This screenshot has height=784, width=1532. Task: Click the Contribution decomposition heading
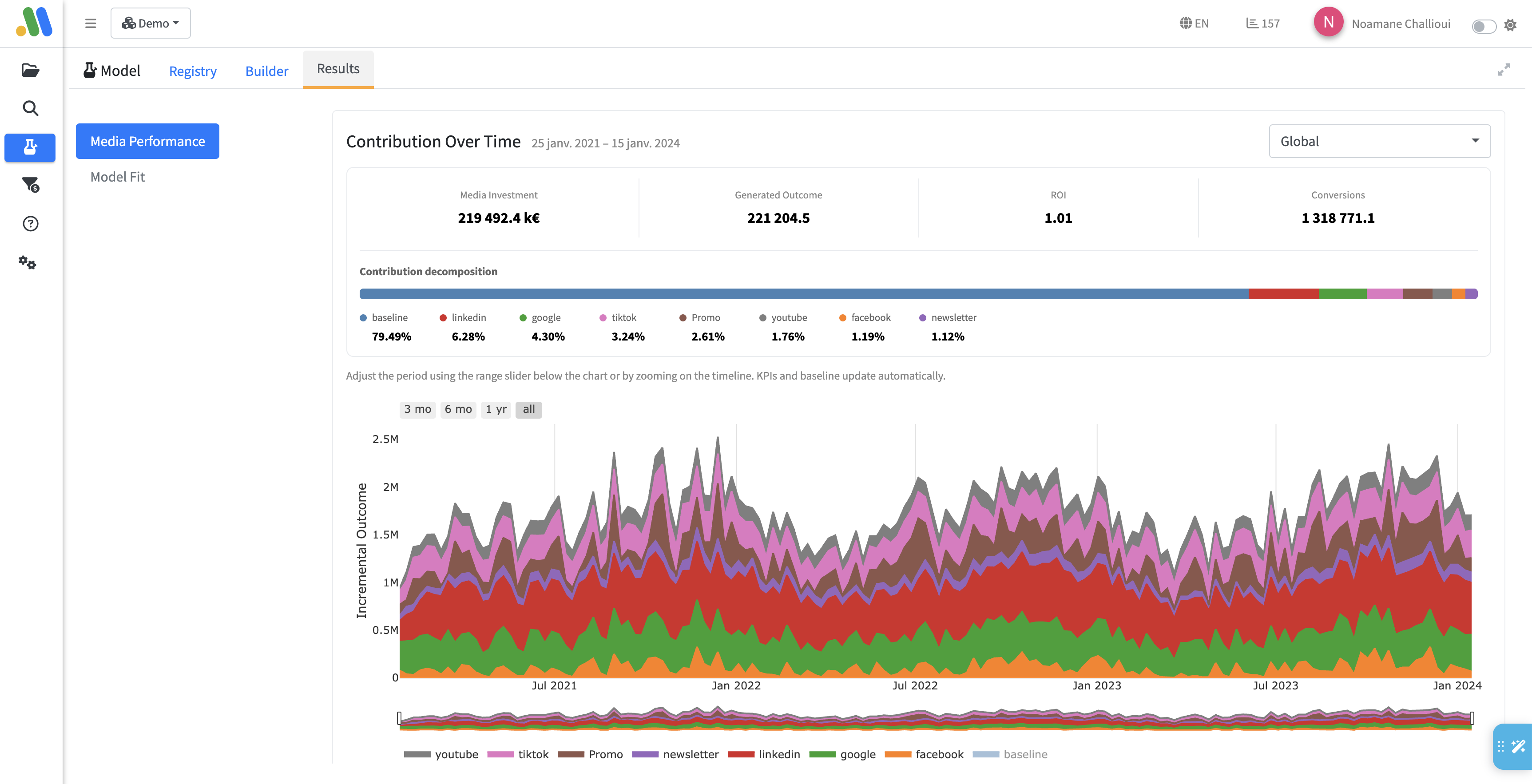tap(428, 271)
